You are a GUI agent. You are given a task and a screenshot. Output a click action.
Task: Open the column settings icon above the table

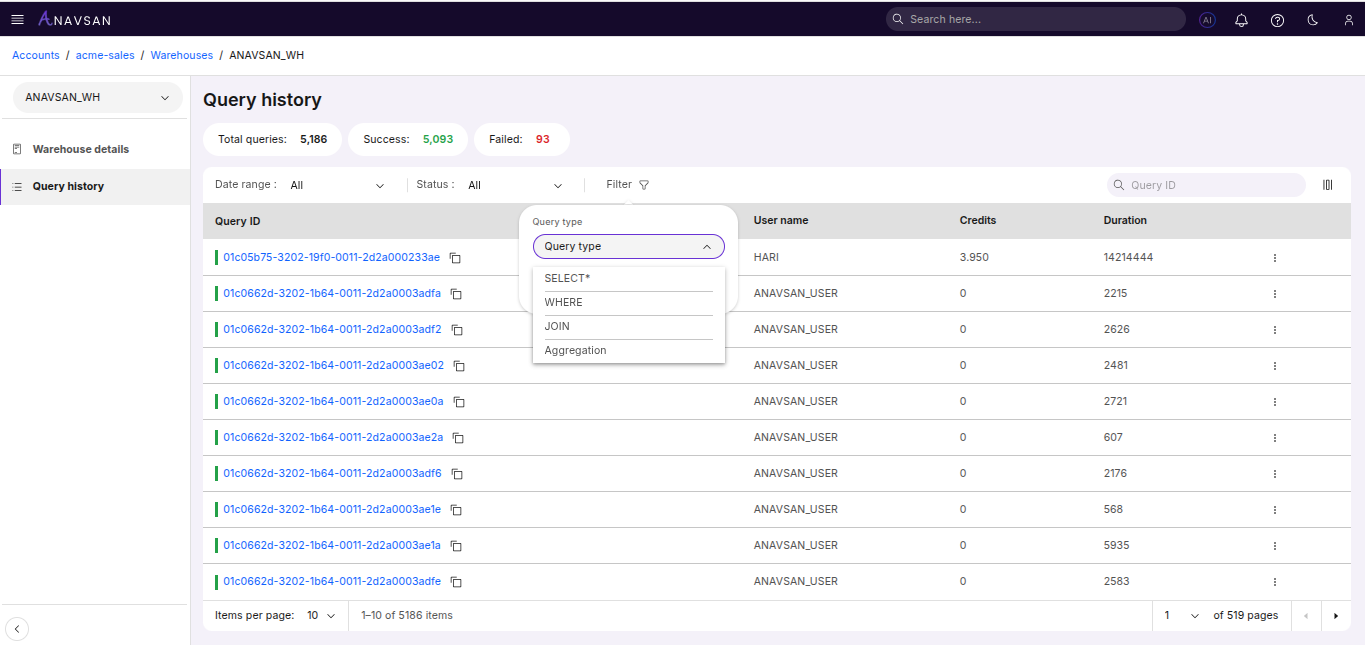pos(1328,184)
